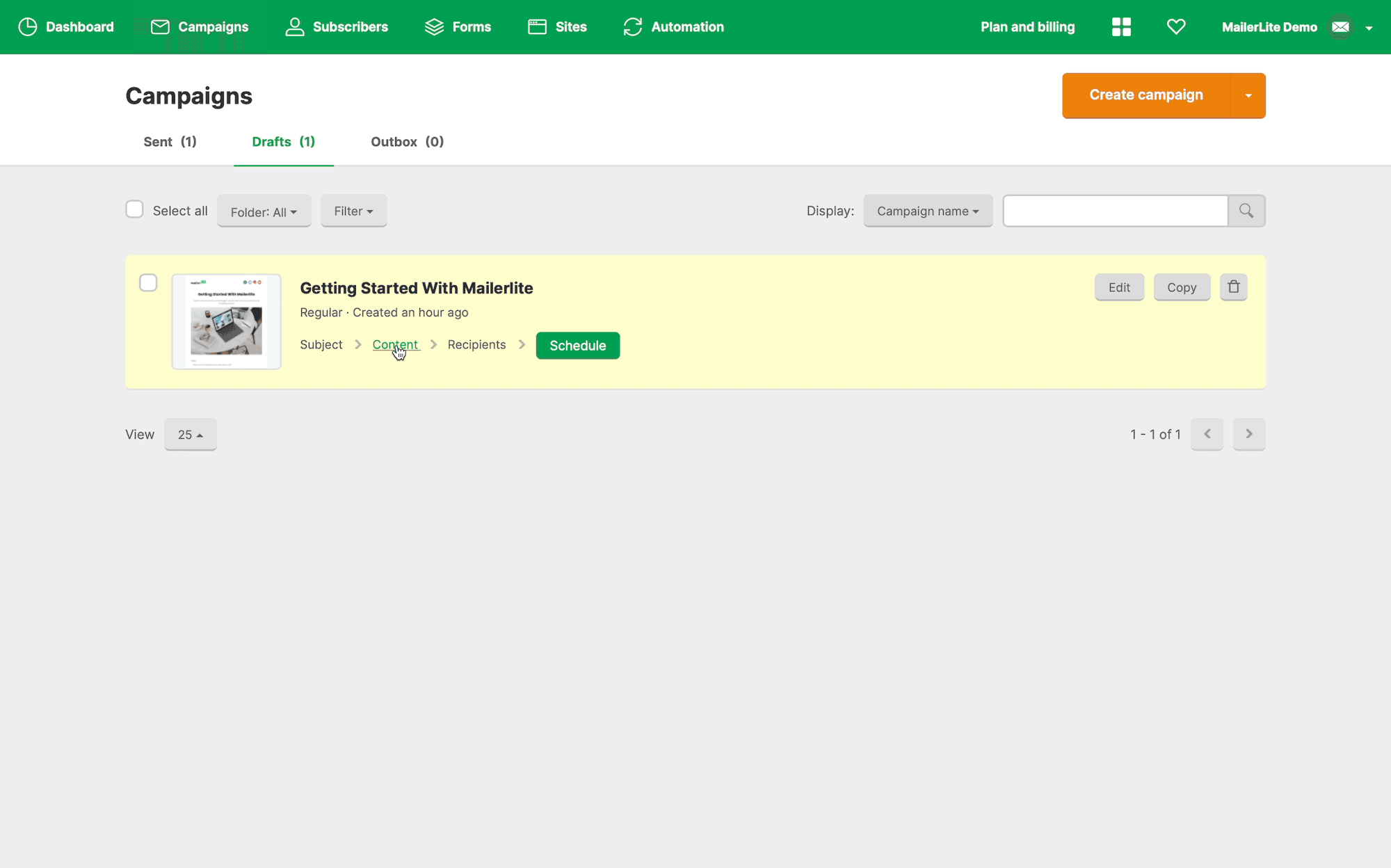Image resolution: width=1391 pixels, height=868 pixels.
Task: Click the green Schedule button
Action: (x=577, y=346)
